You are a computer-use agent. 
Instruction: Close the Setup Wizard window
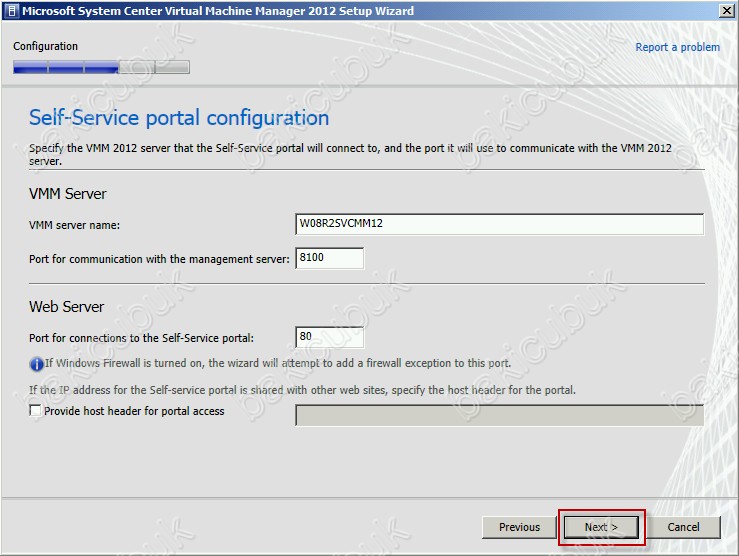pyautogui.click(x=727, y=10)
